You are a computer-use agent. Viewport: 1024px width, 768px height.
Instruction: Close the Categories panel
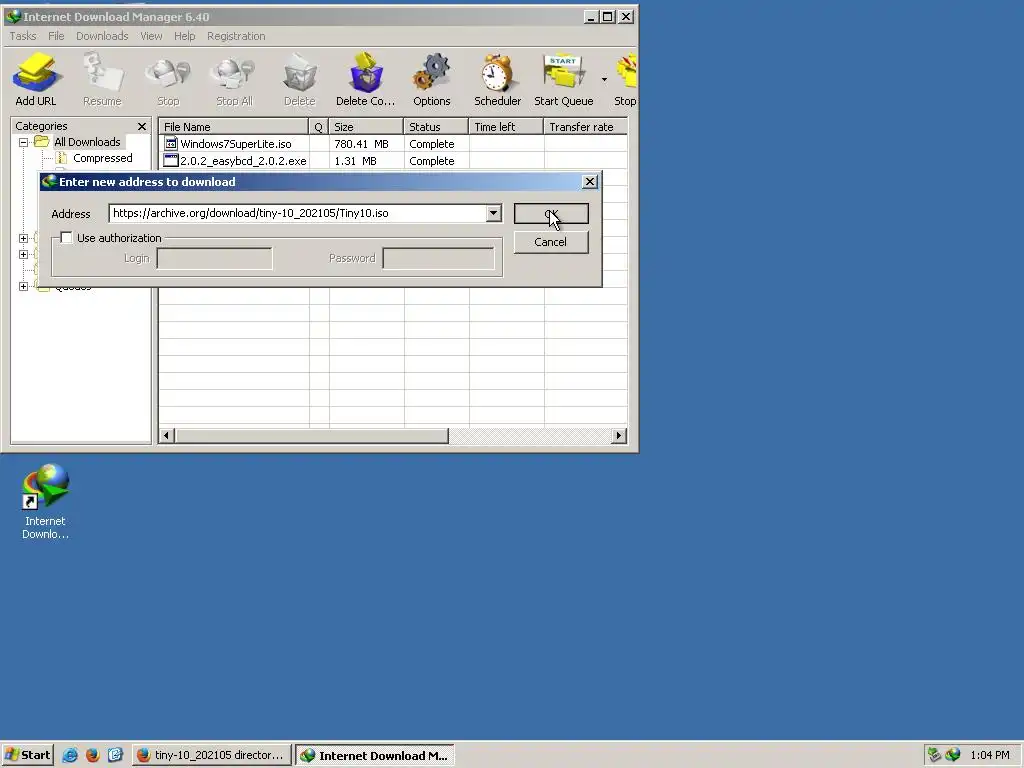(142, 126)
